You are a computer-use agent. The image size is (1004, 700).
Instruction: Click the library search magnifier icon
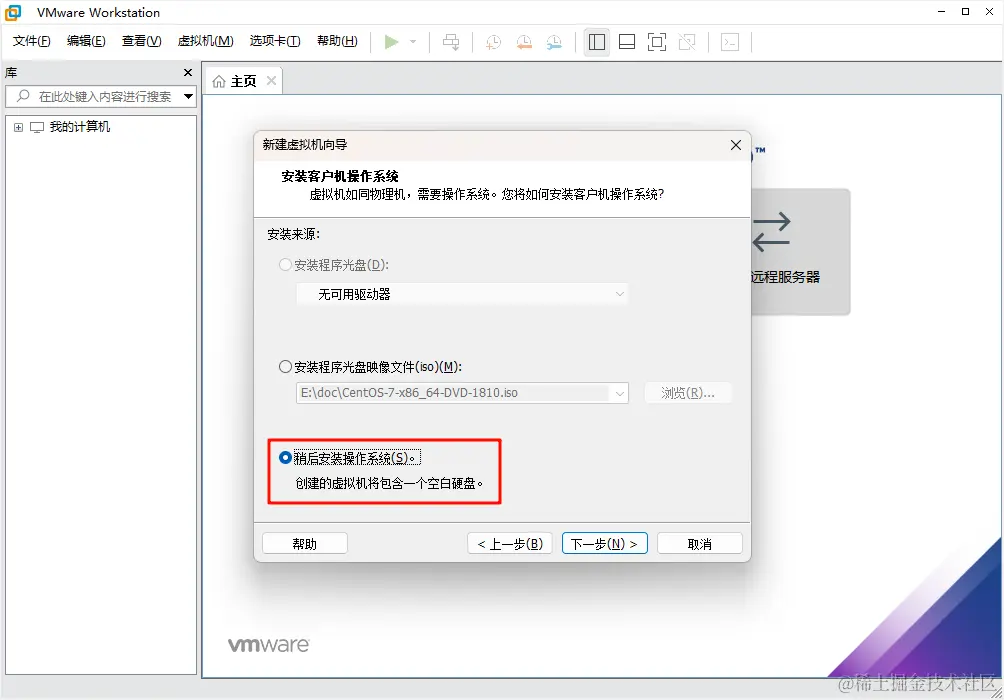pos(23,96)
